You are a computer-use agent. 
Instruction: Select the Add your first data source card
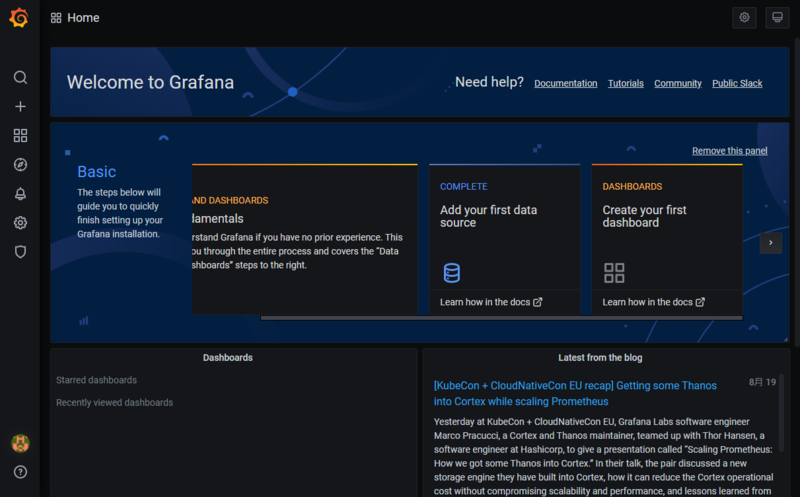point(505,239)
